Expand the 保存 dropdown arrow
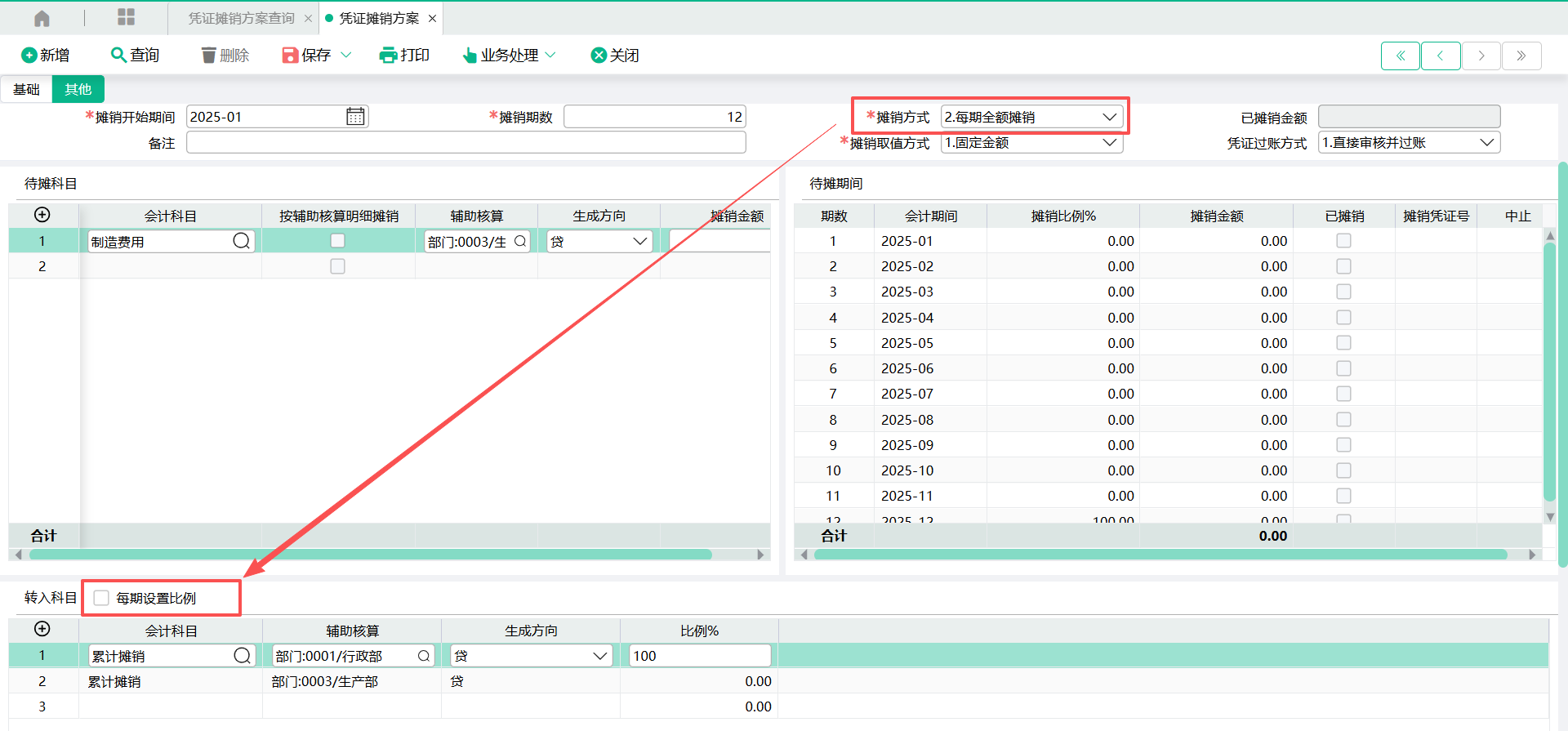Screen dimensions: 1568x731 tap(345, 55)
